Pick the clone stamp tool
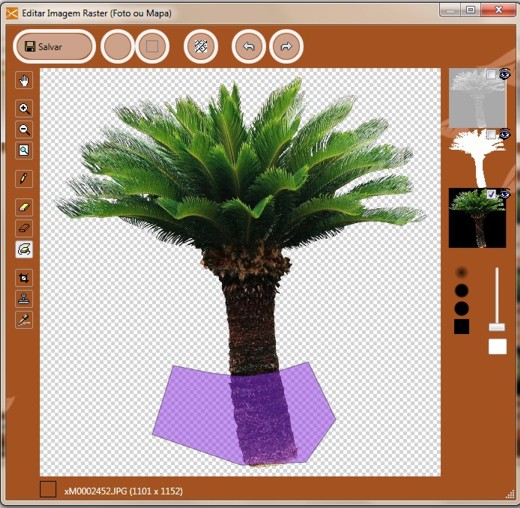 [x=24, y=299]
